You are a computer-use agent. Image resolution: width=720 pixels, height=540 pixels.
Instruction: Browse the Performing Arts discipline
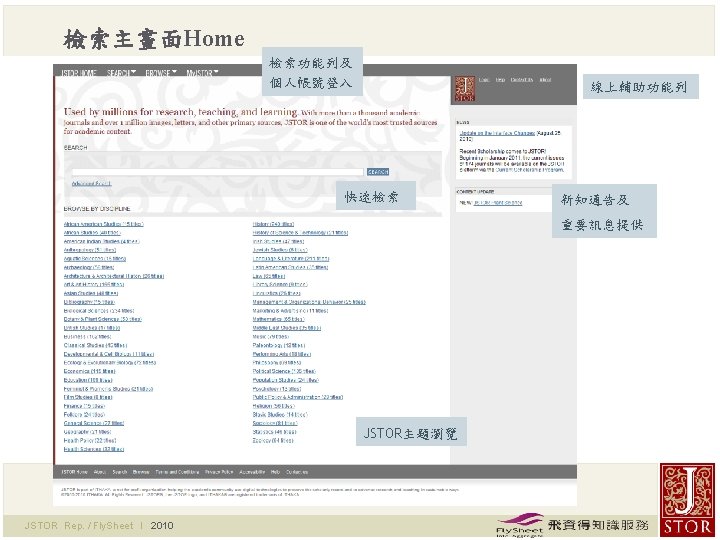tap(281, 354)
